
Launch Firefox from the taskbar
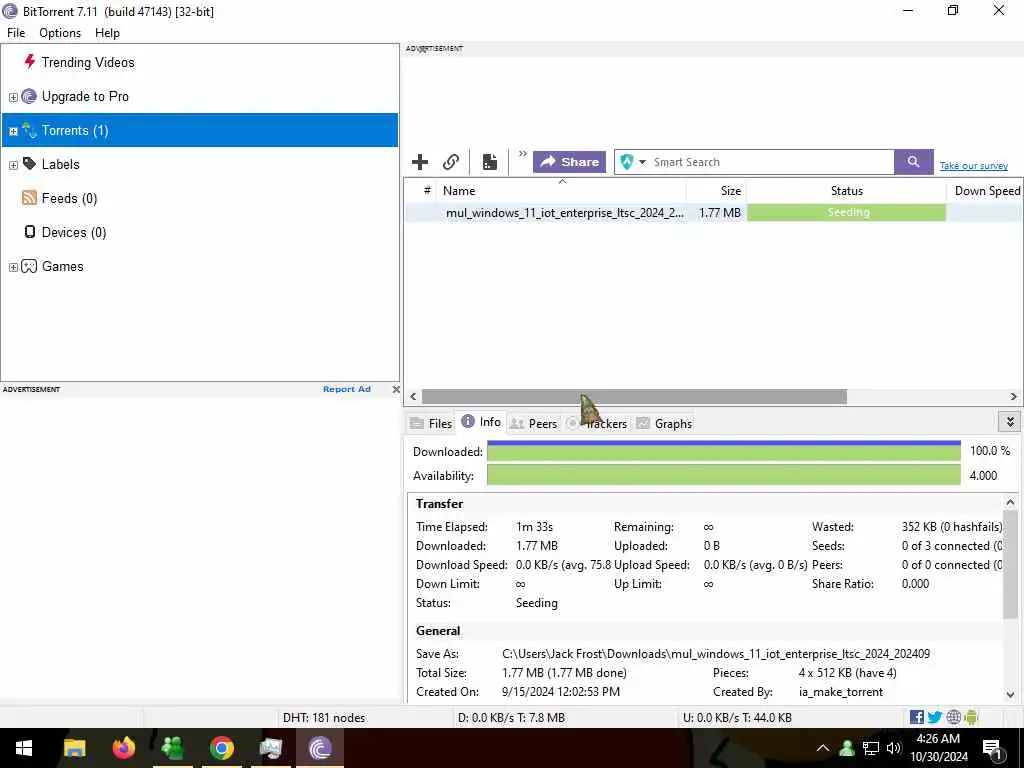pyautogui.click(x=123, y=748)
